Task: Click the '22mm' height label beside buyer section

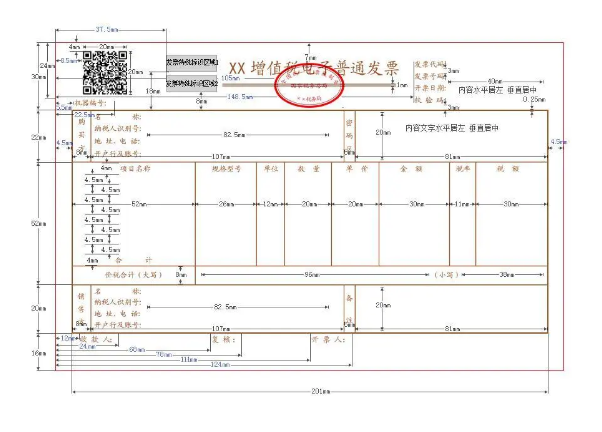Action: [39, 137]
